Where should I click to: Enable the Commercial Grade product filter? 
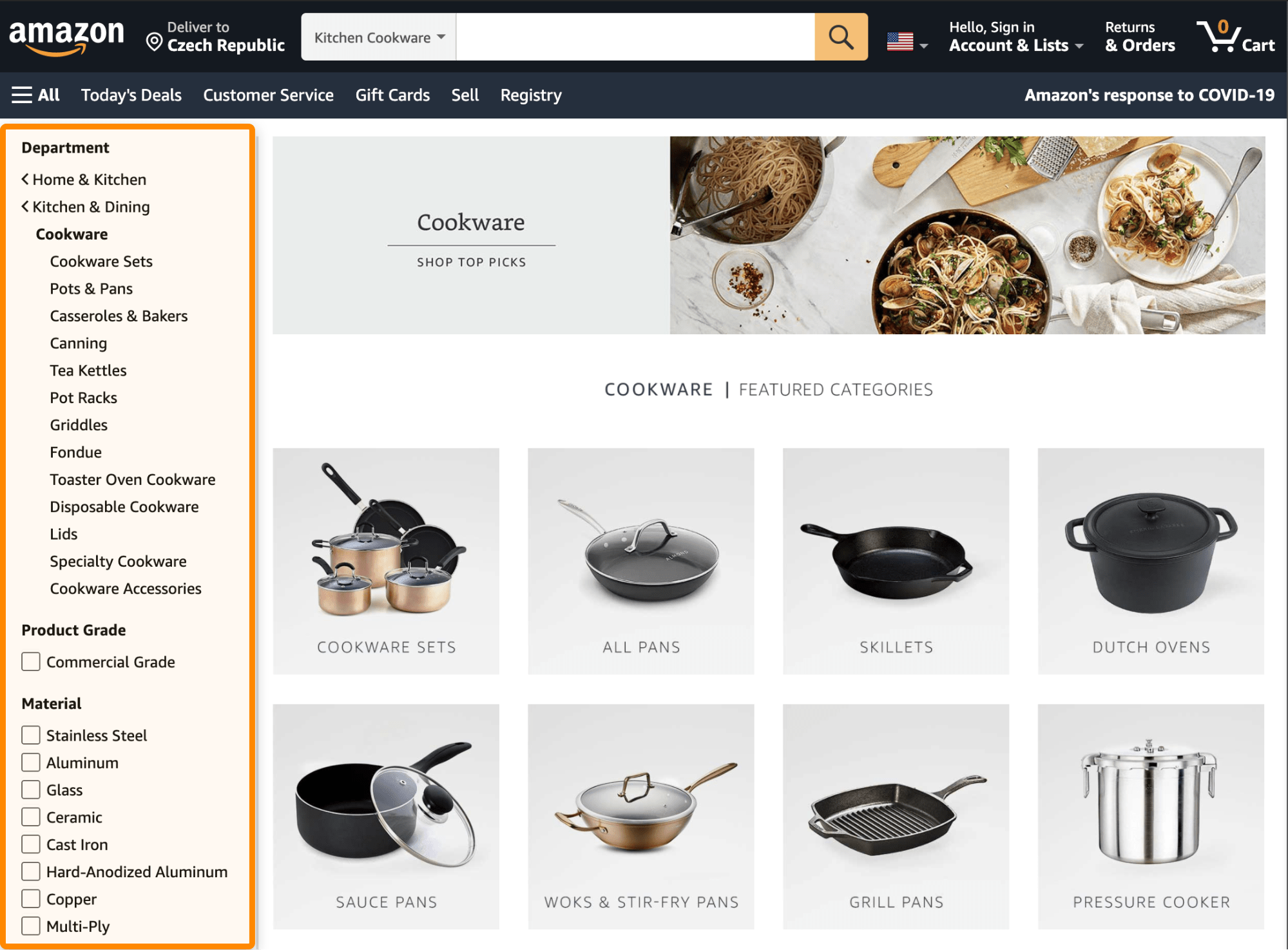tap(31, 661)
